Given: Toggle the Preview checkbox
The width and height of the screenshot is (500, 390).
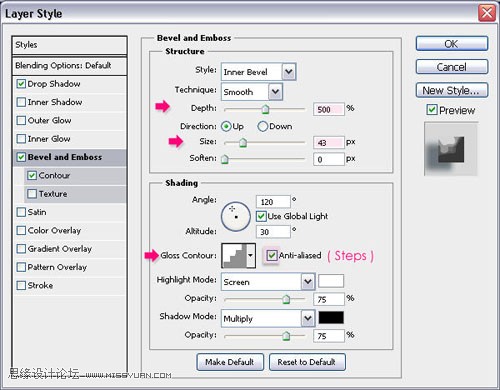Looking at the screenshot, I should click(432, 110).
